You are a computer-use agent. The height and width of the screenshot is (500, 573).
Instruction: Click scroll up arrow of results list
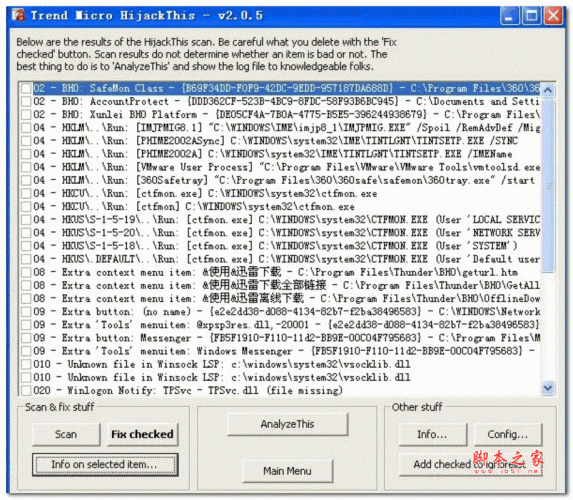click(547, 90)
